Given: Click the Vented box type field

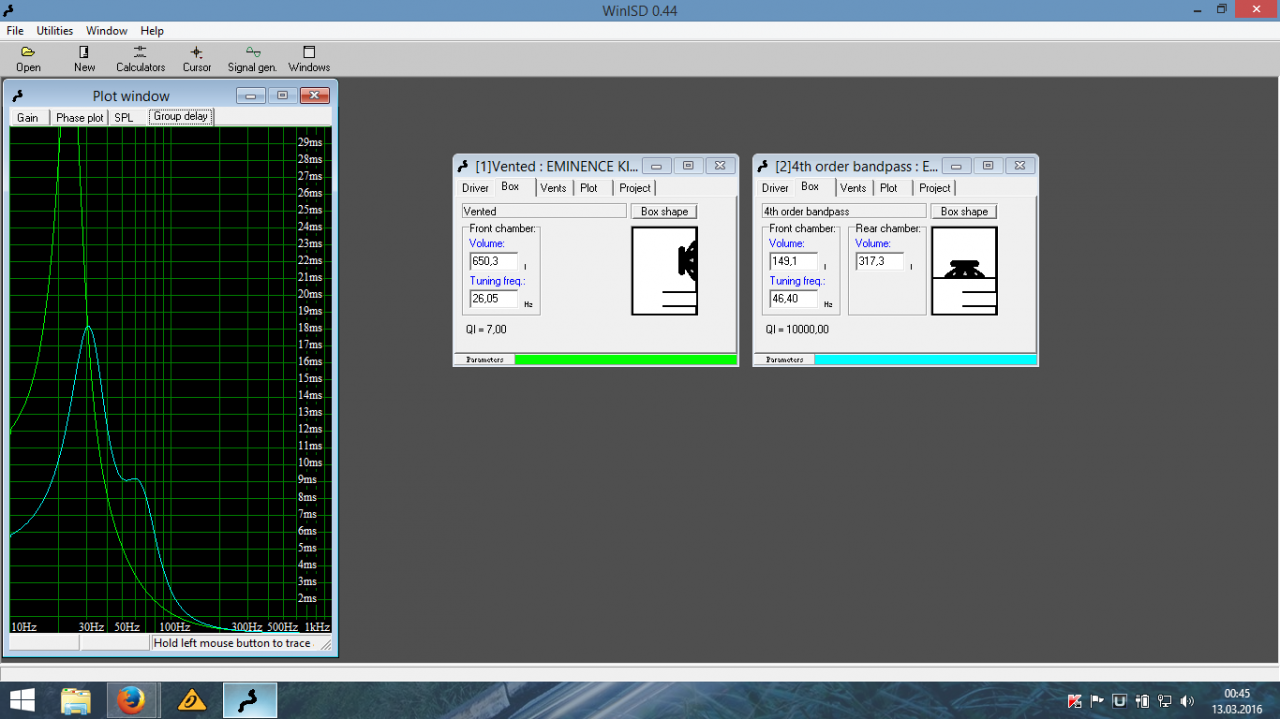Looking at the screenshot, I should [x=544, y=212].
